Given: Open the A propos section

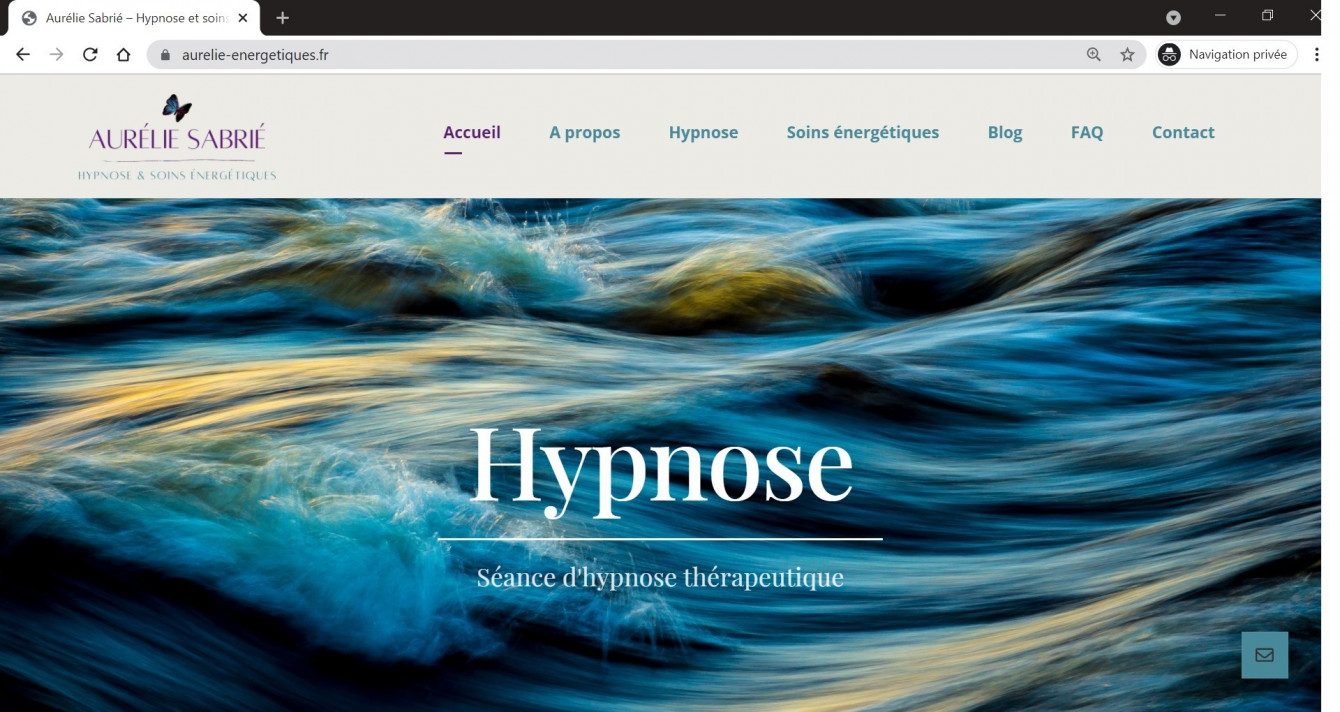Looking at the screenshot, I should (584, 131).
